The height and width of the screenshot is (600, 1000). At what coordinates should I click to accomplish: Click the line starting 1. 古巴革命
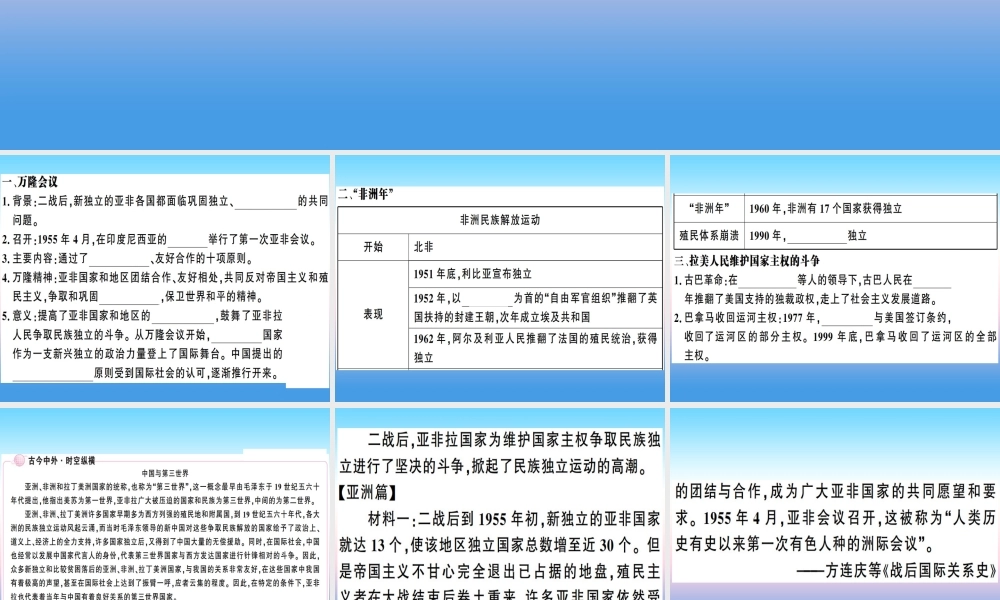pyautogui.click(x=812, y=280)
